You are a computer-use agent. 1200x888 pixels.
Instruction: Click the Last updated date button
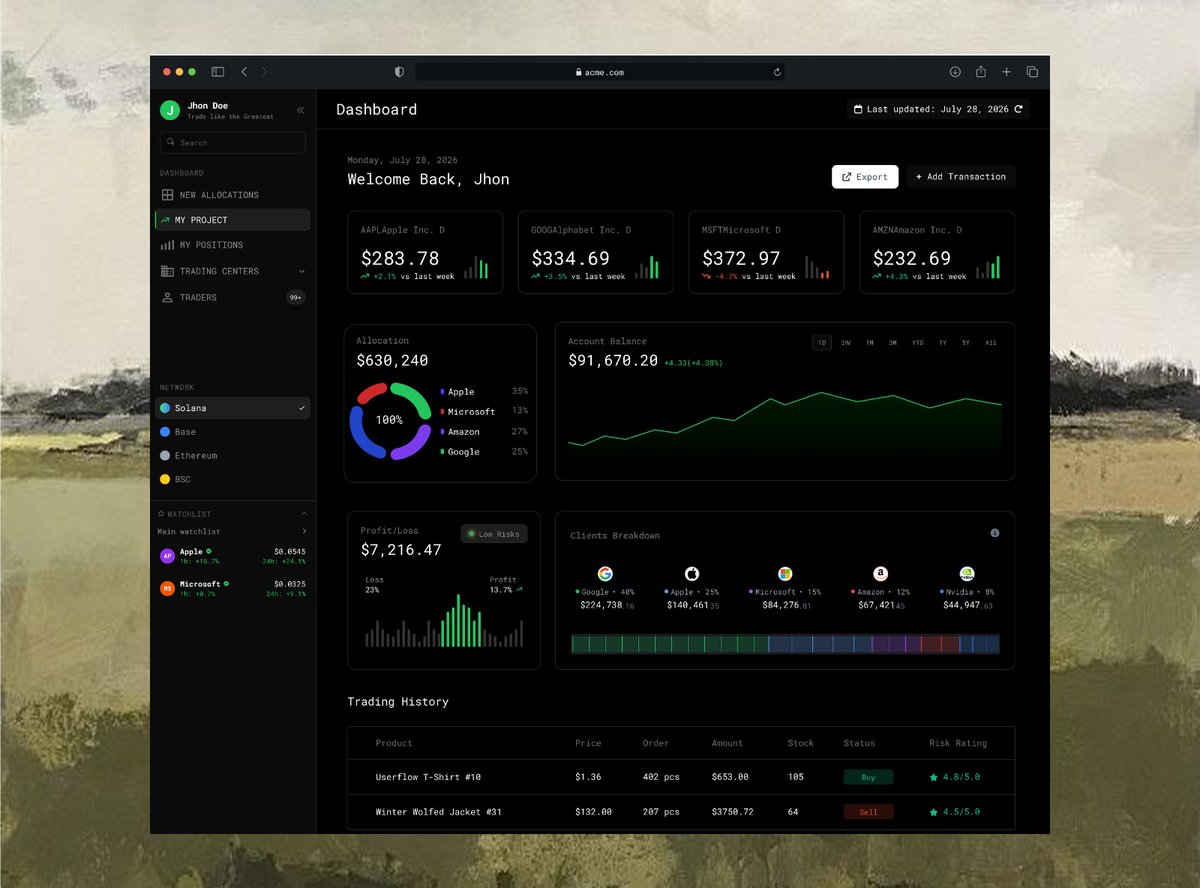click(x=938, y=109)
